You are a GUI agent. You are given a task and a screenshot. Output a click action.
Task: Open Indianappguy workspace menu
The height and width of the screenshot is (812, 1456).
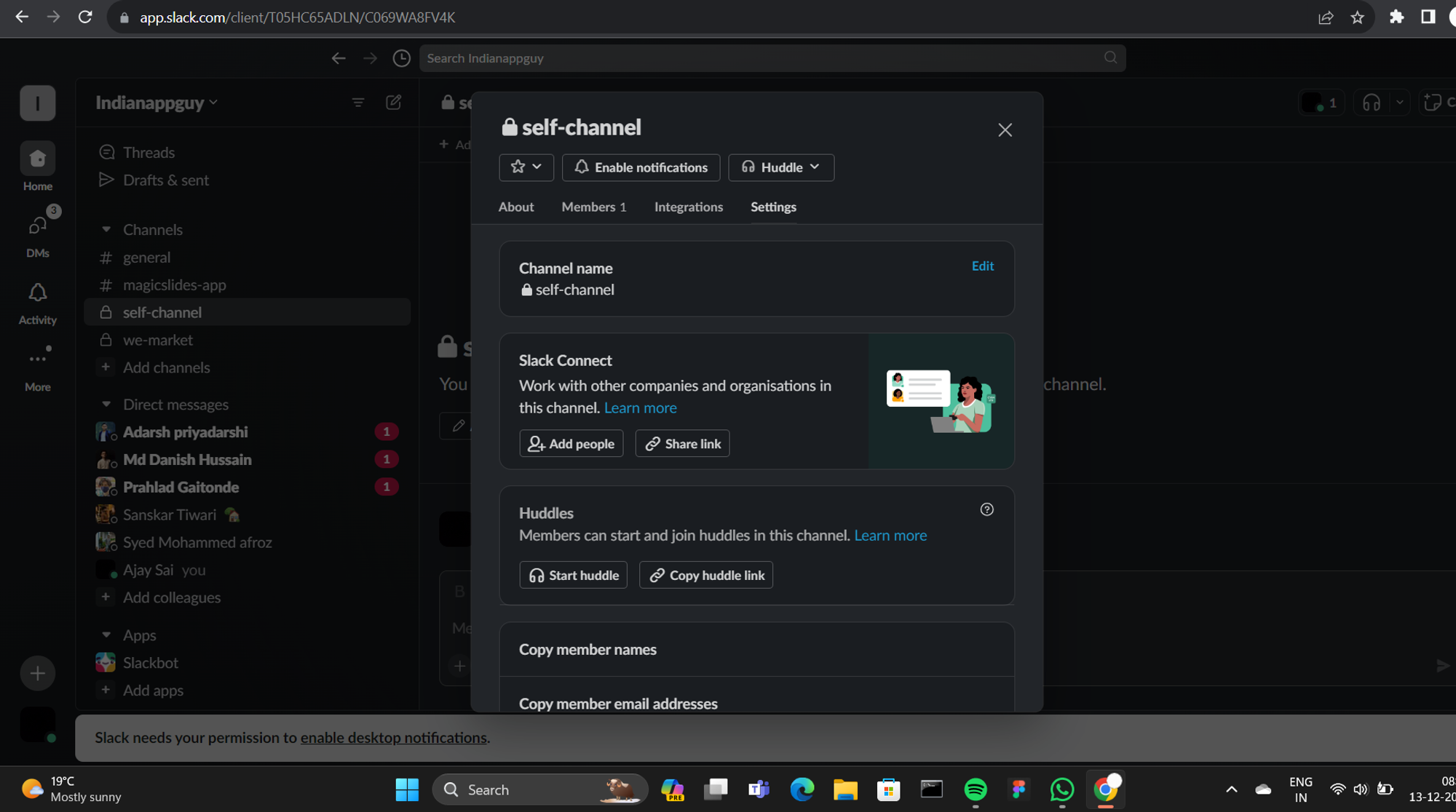[157, 103]
